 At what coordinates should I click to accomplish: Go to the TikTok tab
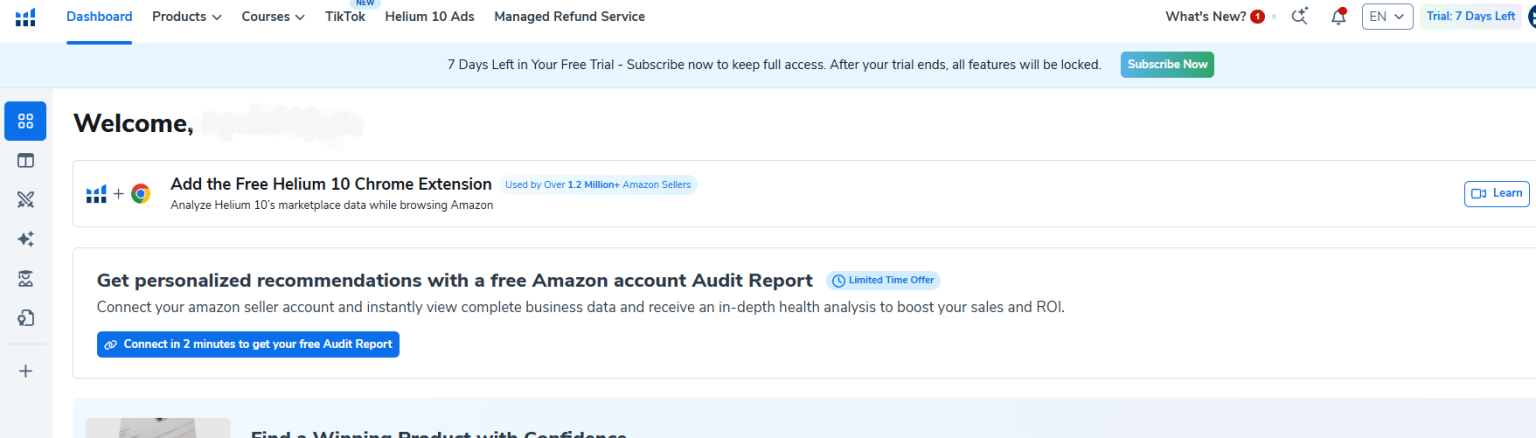(x=345, y=16)
